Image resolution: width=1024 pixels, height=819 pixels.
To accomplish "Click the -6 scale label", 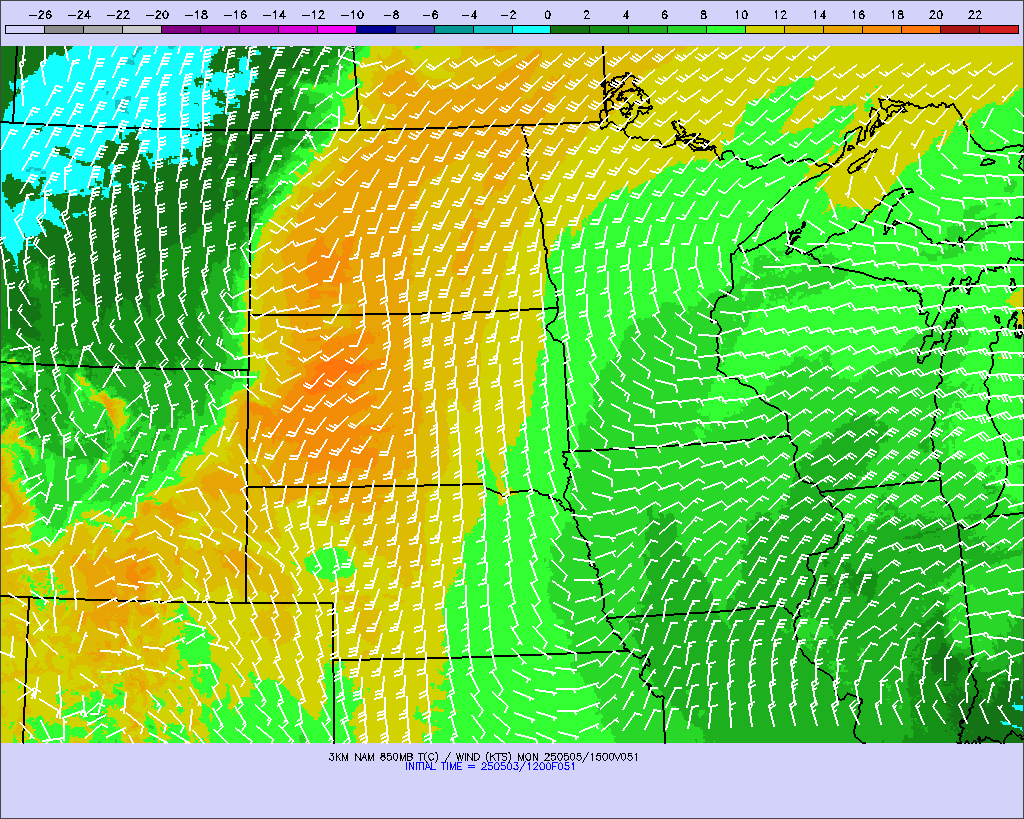I will (x=430, y=14).
